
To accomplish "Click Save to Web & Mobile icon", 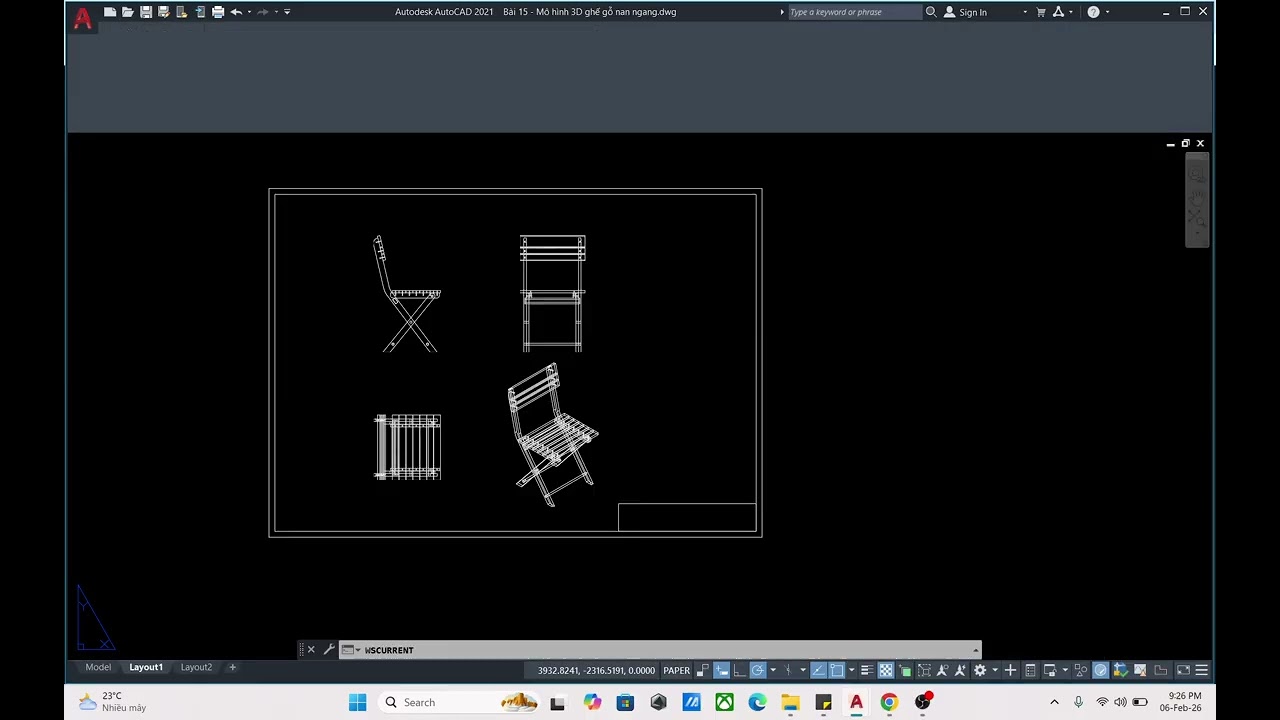I will pos(200,12).
